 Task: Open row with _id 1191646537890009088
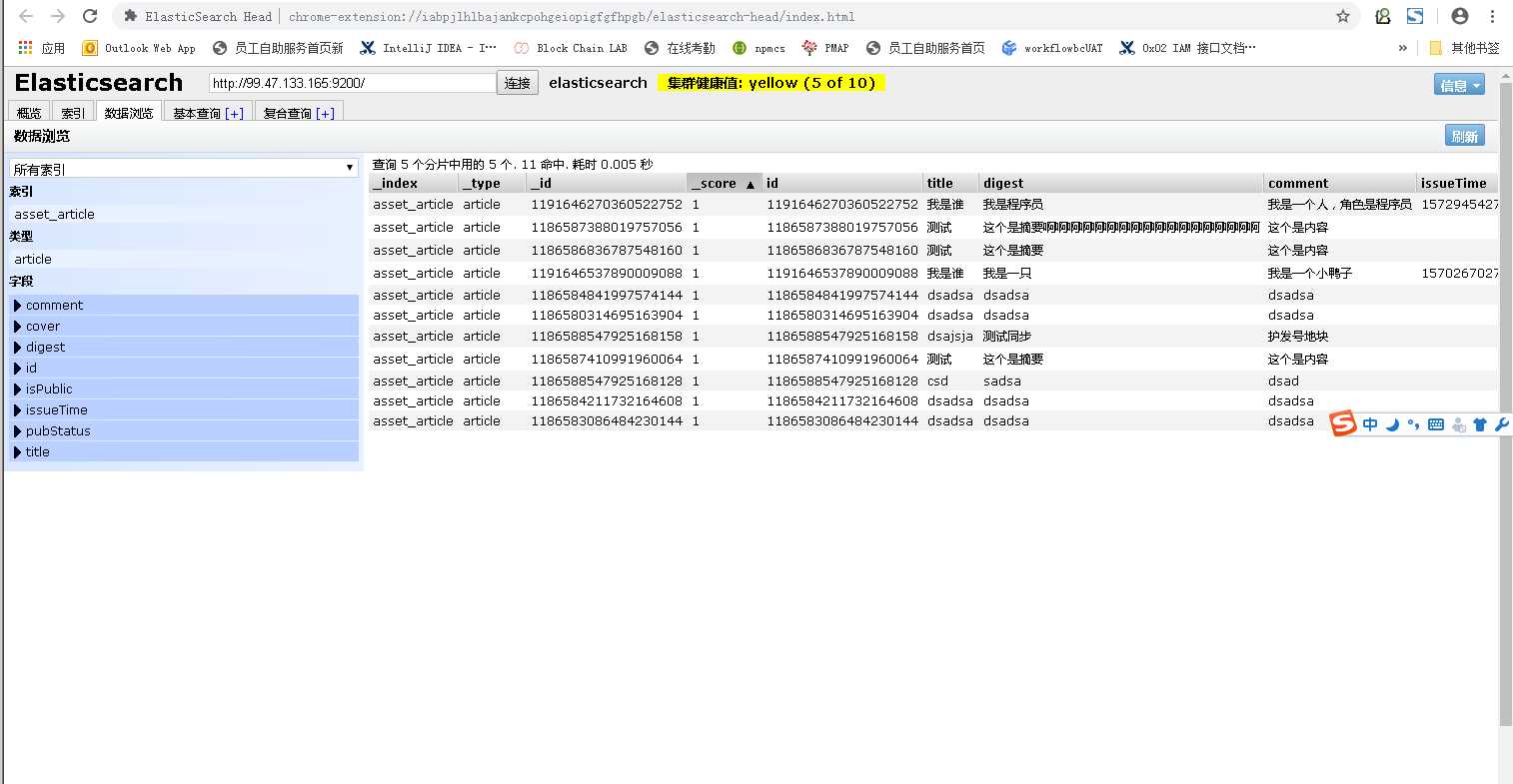tap(933, 273)
